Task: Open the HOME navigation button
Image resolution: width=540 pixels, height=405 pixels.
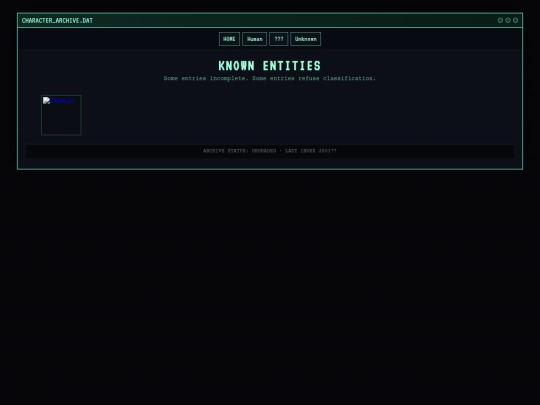Action: 229,39
